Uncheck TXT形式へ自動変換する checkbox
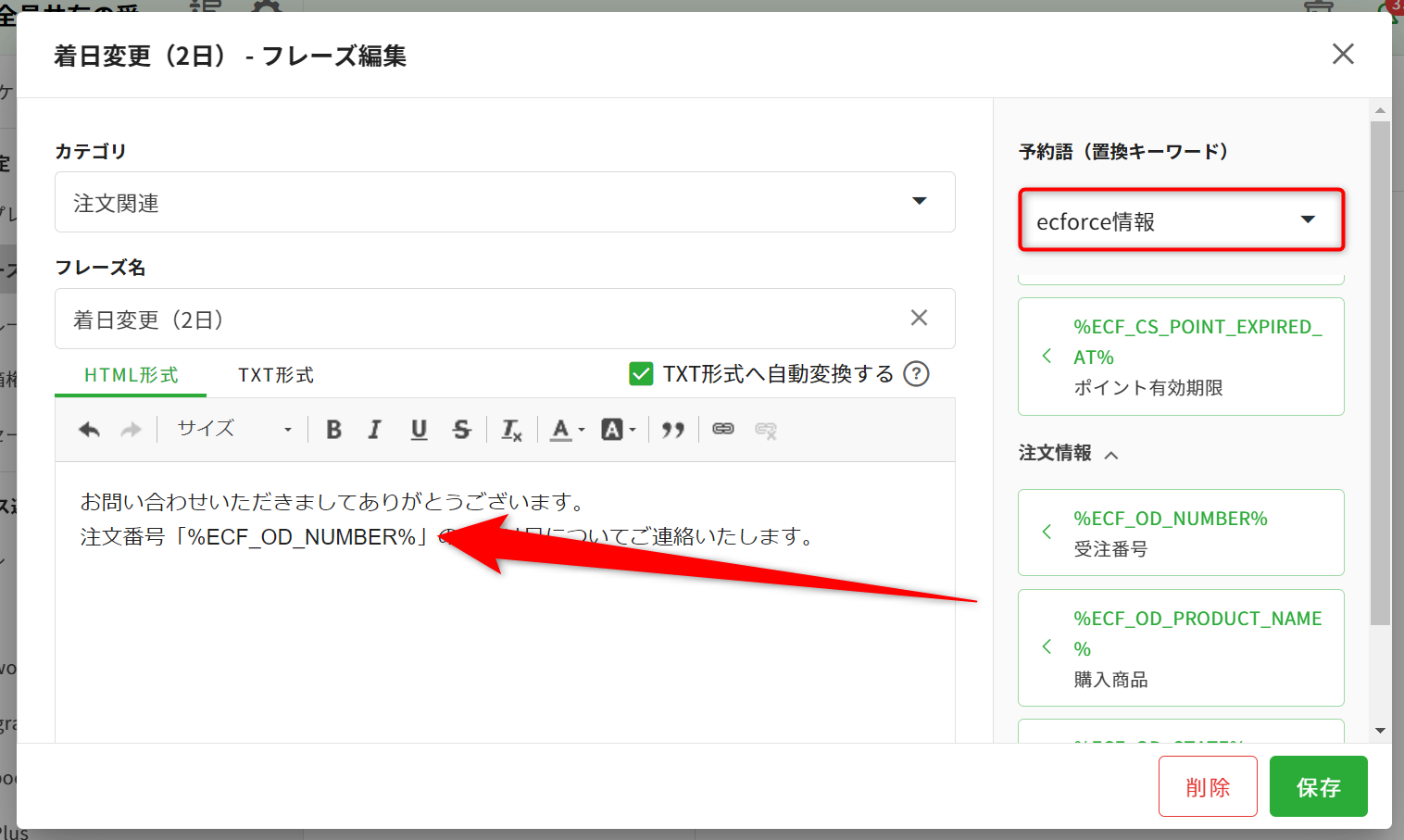1404x840 pixels. coord(641,374)
